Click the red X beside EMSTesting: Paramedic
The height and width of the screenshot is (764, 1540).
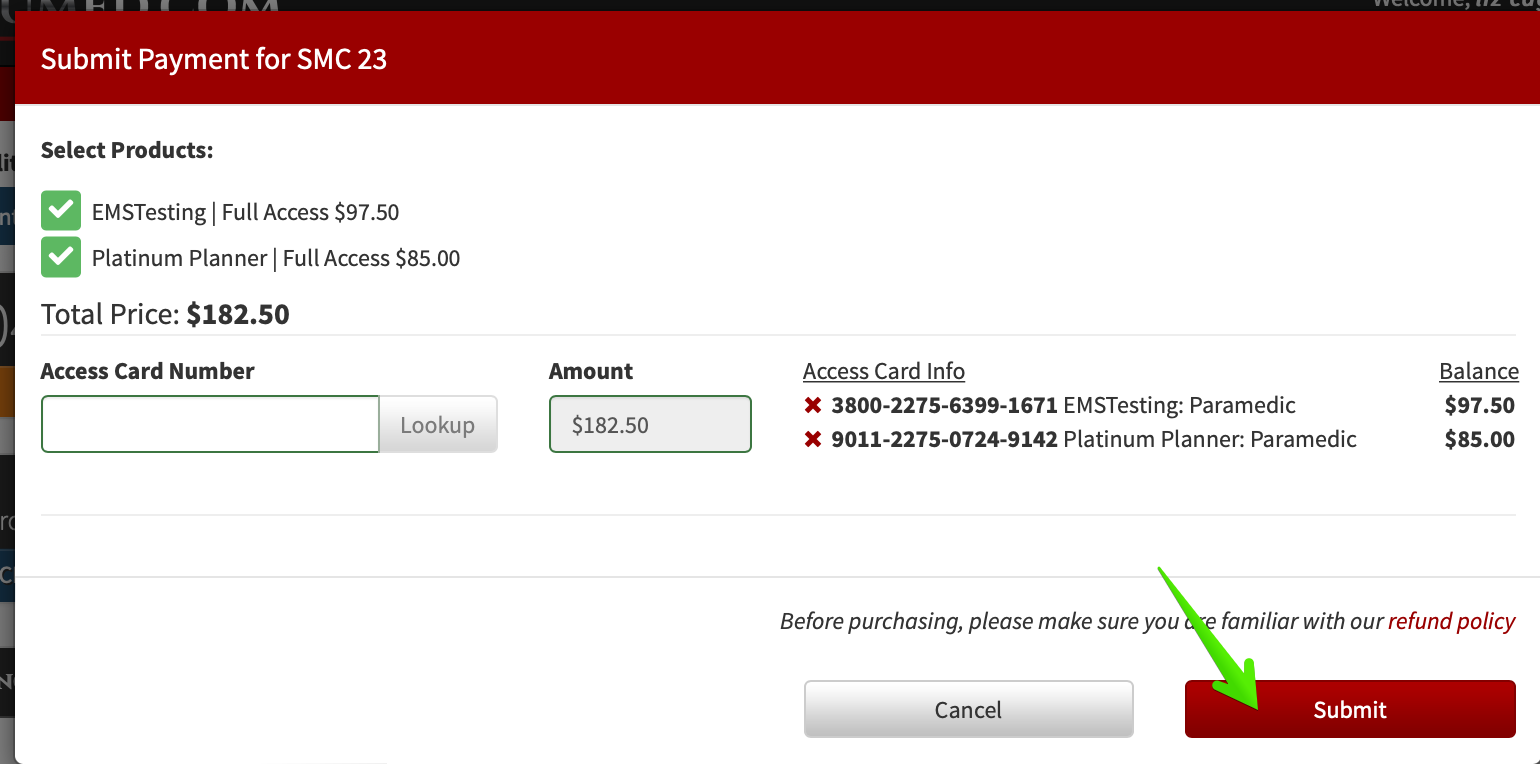pos(811,405)
